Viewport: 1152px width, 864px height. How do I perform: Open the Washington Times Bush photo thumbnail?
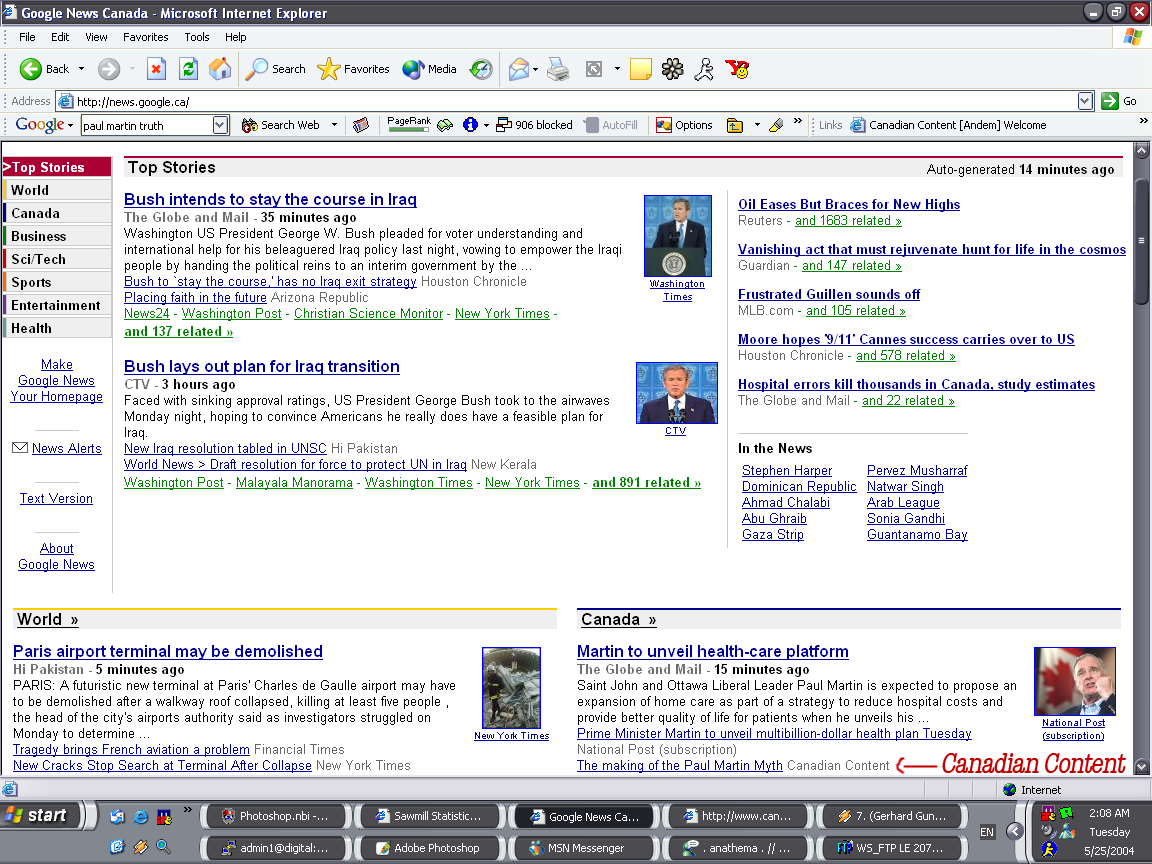pos(677,236)
